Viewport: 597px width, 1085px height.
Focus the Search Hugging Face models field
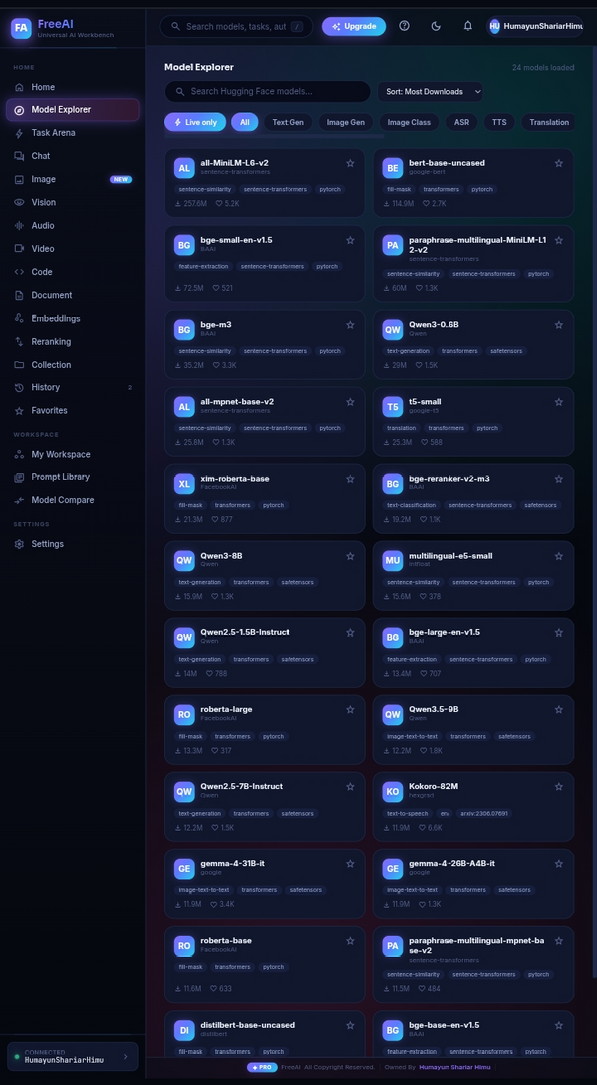coord(268,91)
